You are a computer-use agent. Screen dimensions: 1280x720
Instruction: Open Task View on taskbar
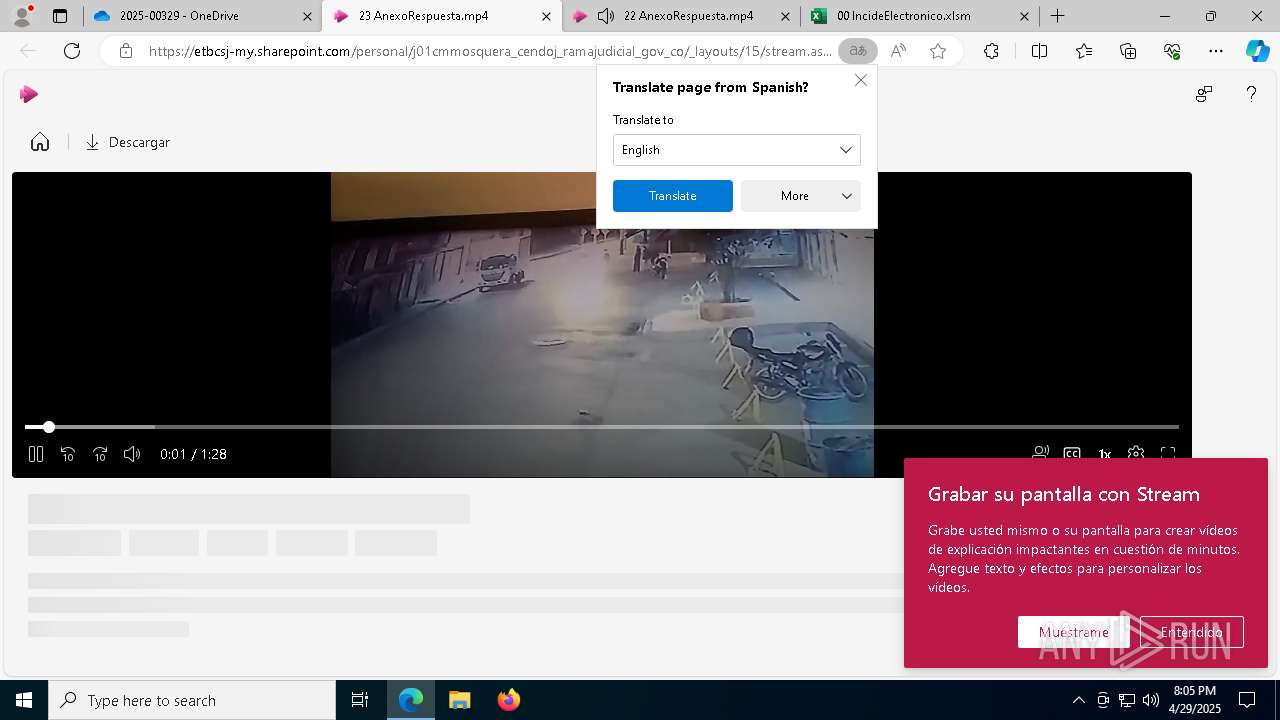(360, 700)
